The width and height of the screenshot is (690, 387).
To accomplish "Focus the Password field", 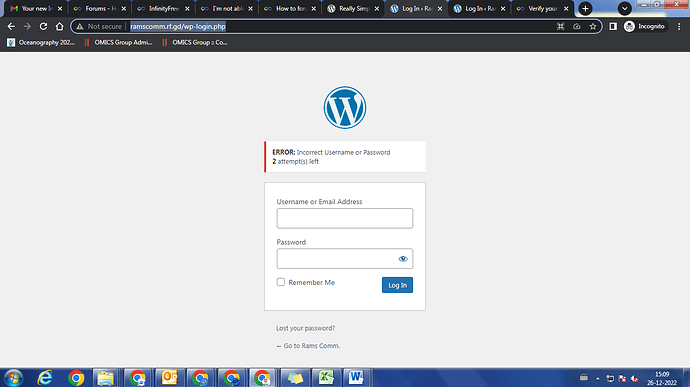I will (x=345, y=259).
